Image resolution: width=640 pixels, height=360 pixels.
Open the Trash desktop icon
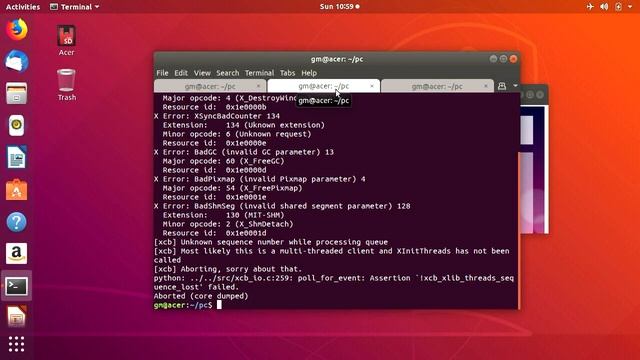click(67, 85)
